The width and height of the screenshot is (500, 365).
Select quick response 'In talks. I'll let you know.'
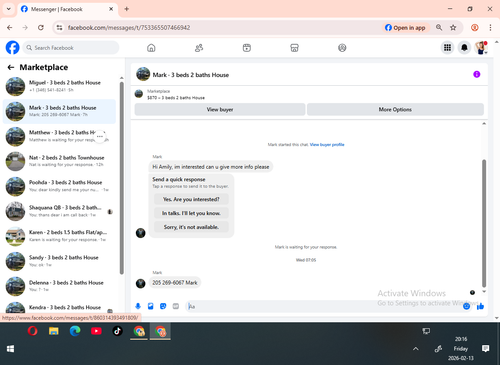pyautogui.click(x=191, y=213)
